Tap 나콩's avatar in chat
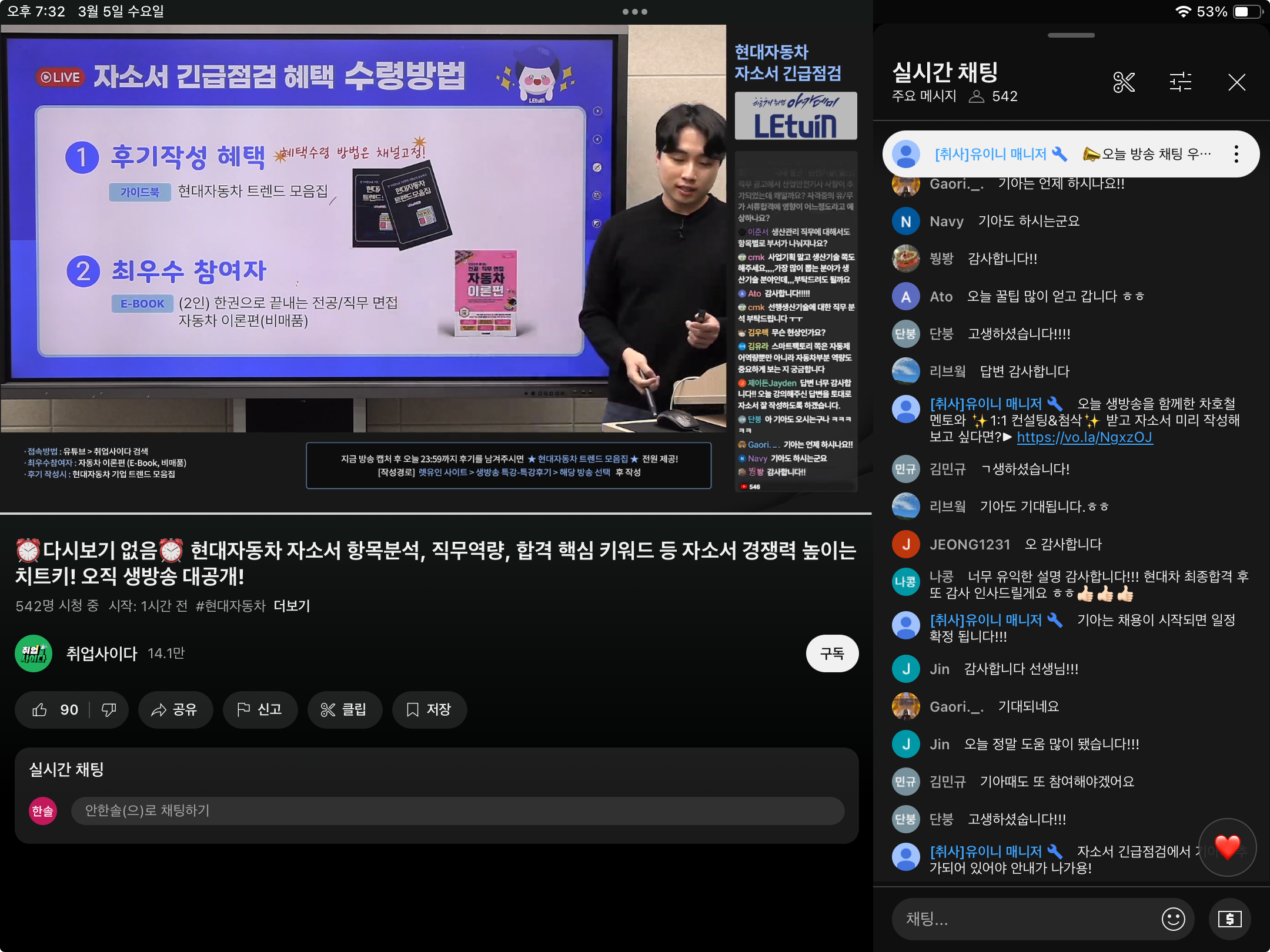 [905, 582]
